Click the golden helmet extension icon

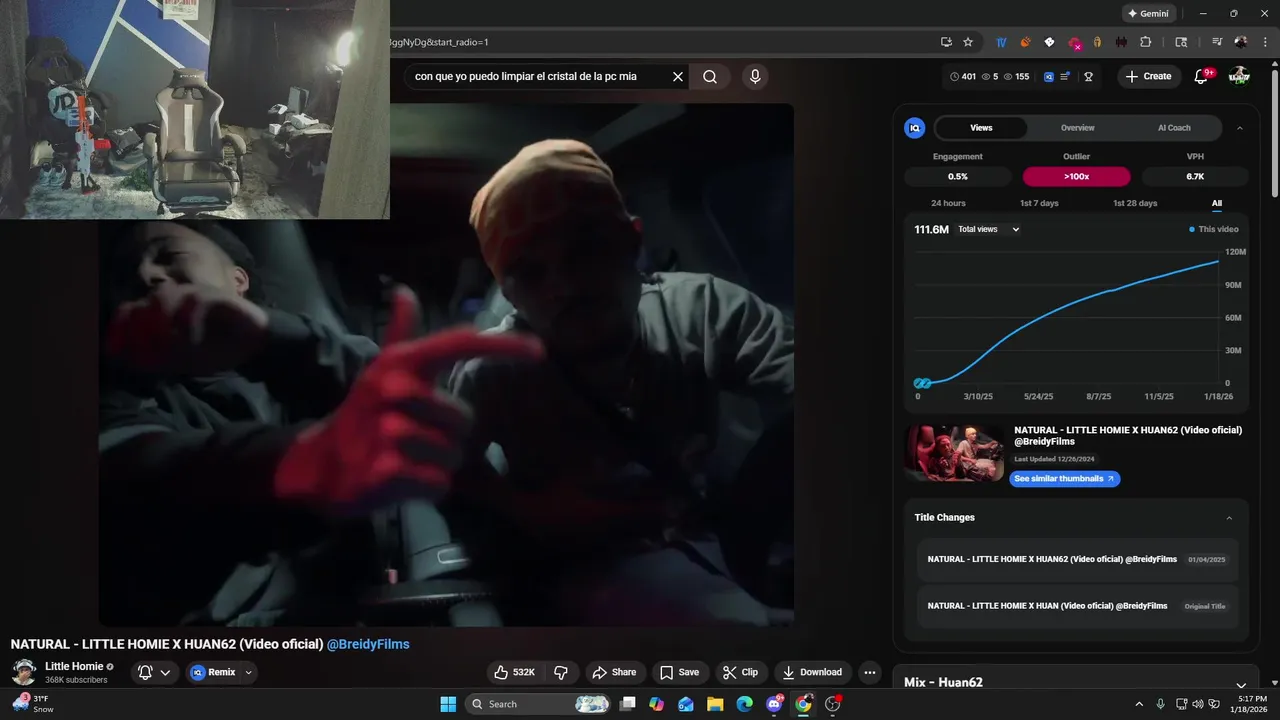[x=1098, y=42]
